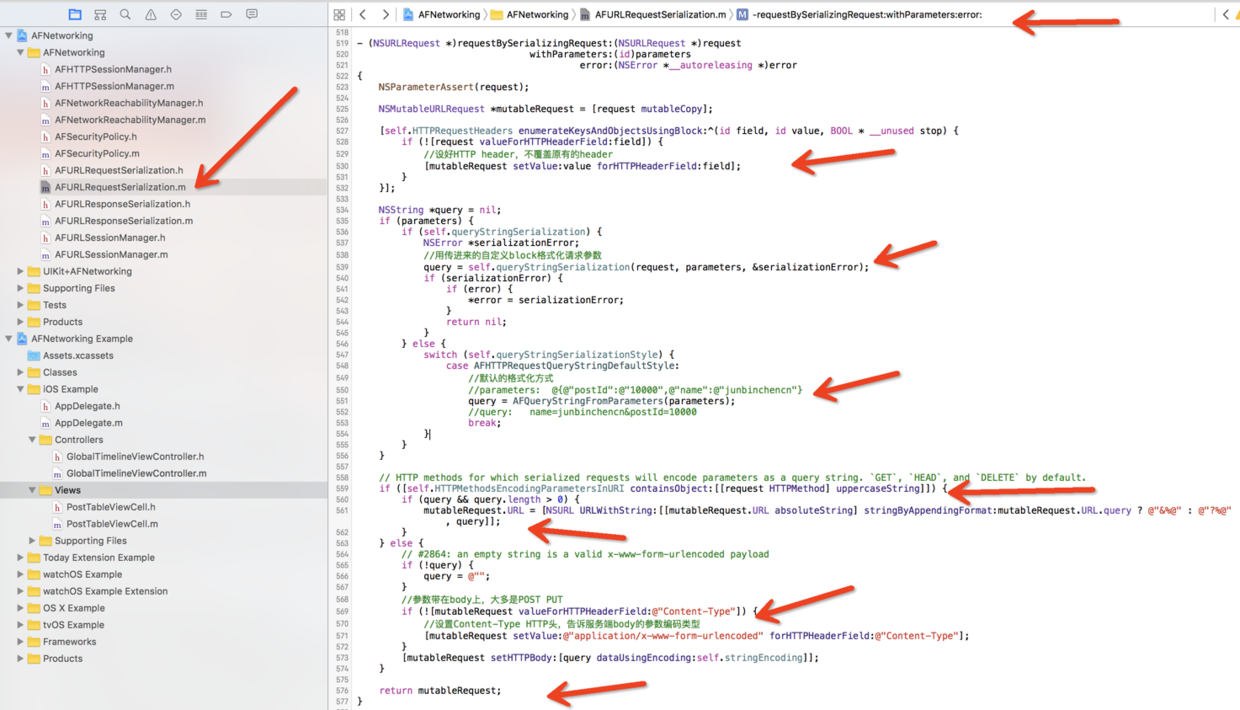Collapse the Controllers group

(33, 440)
